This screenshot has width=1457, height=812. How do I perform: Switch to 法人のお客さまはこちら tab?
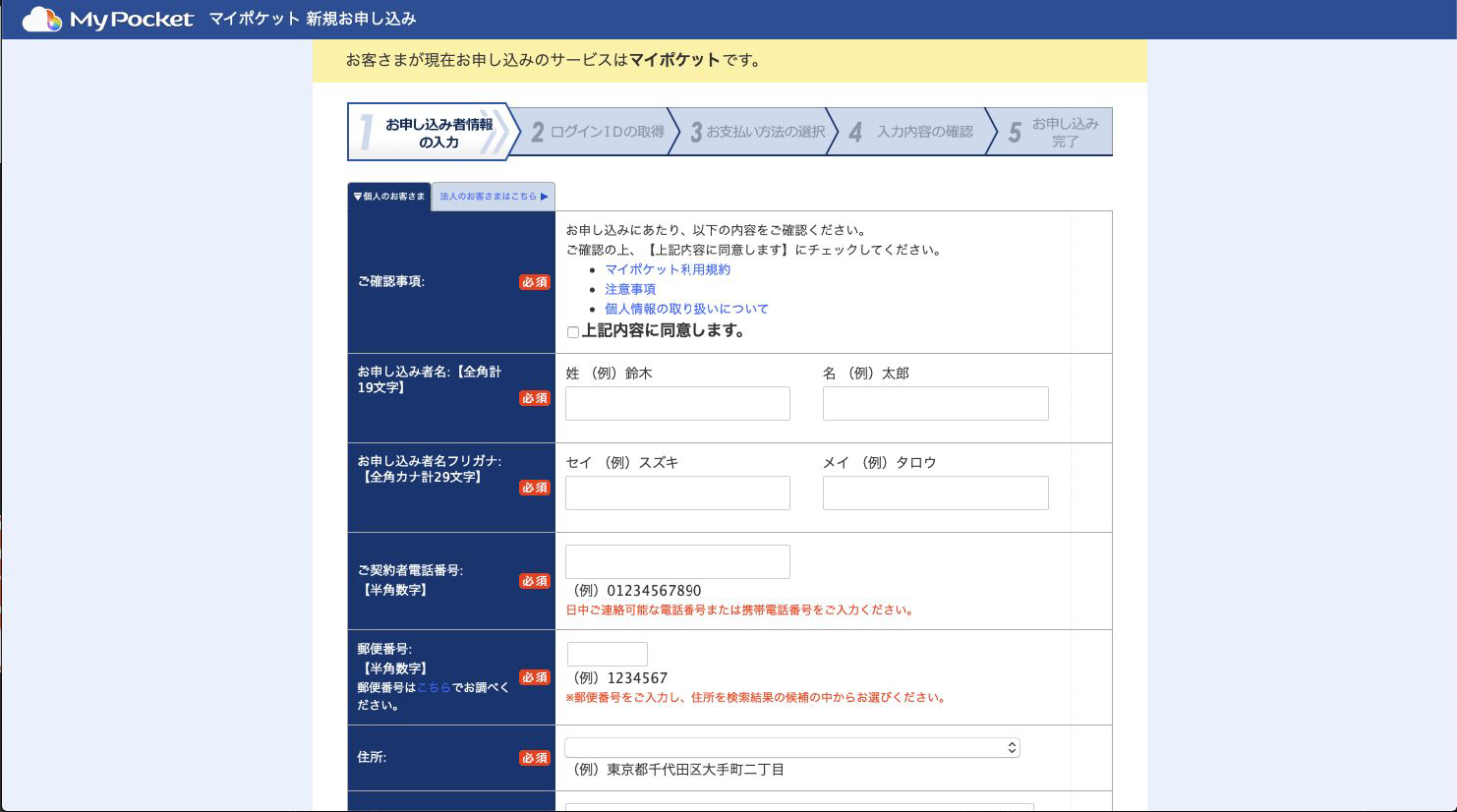click(494, 197)
